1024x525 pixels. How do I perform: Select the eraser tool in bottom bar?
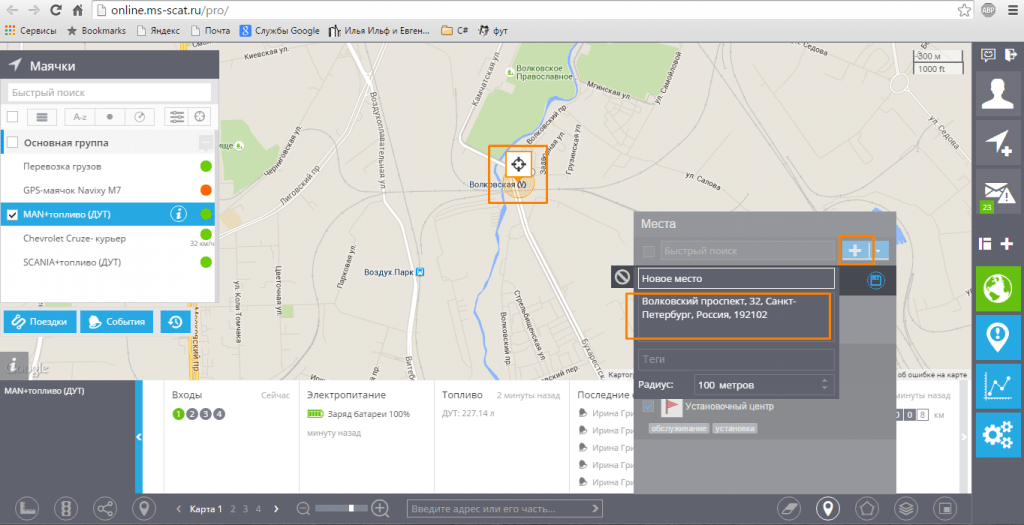coord(789,508)
